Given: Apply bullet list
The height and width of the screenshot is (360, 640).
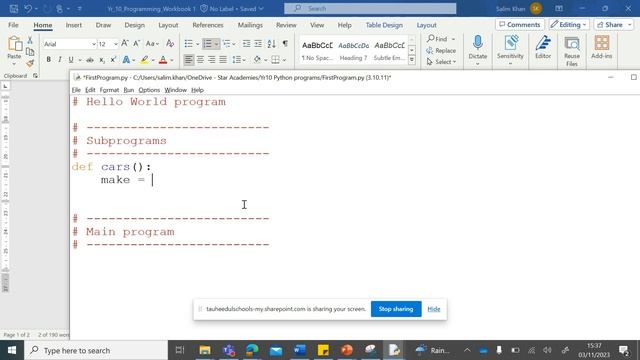Looking at the screenshot, I should point(189,44).
